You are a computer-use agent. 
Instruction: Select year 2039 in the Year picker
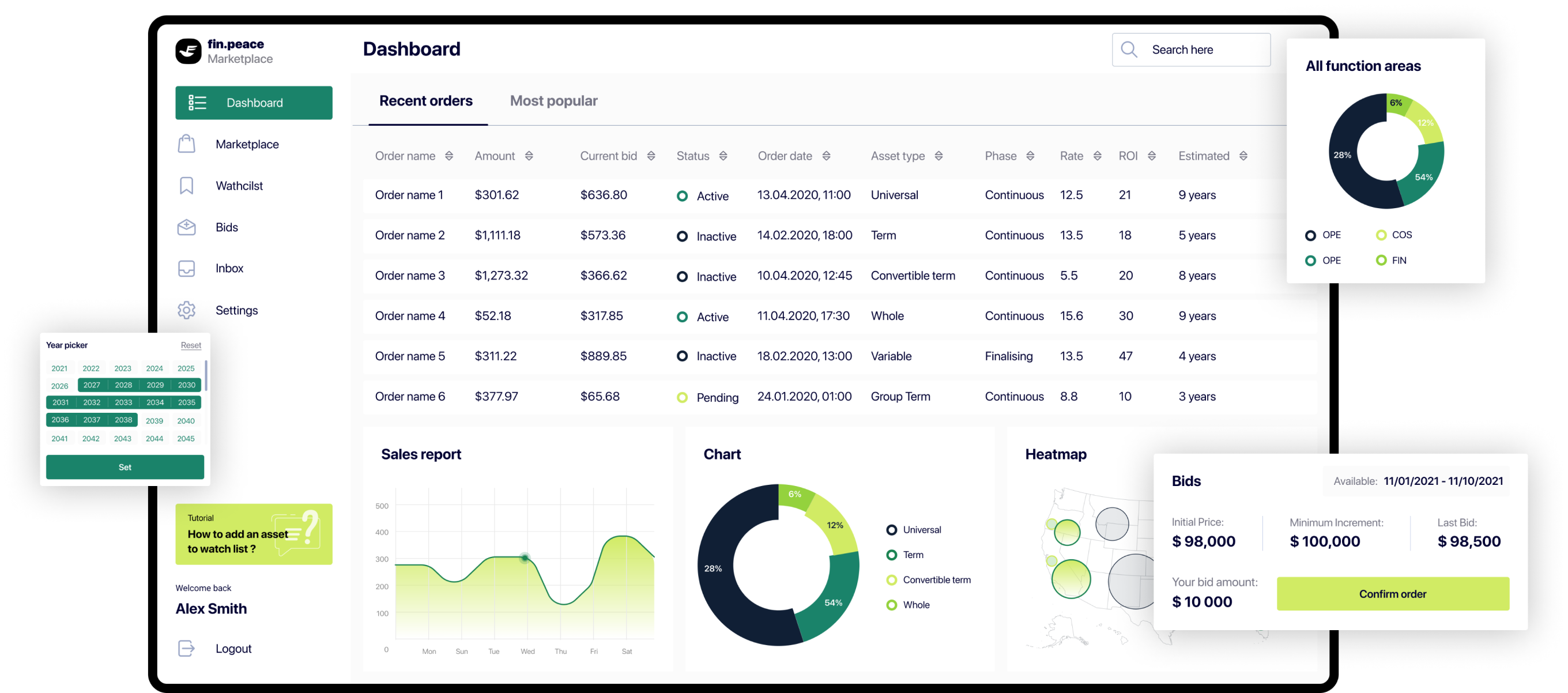pos(154,421)
